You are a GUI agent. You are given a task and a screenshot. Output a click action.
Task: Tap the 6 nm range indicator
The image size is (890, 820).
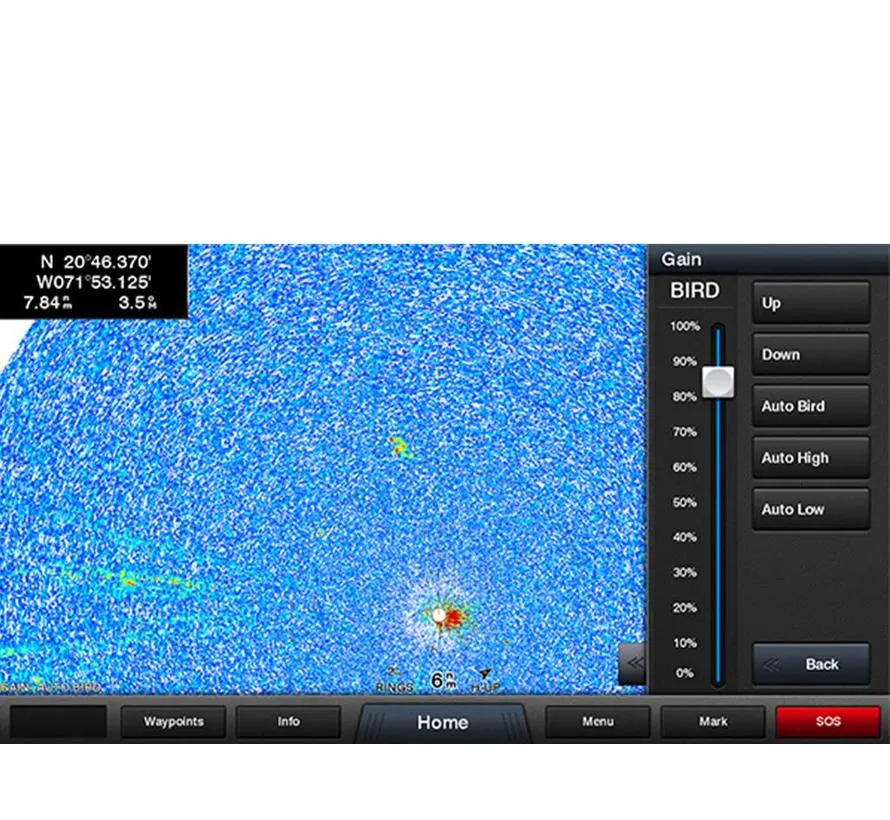444,680
